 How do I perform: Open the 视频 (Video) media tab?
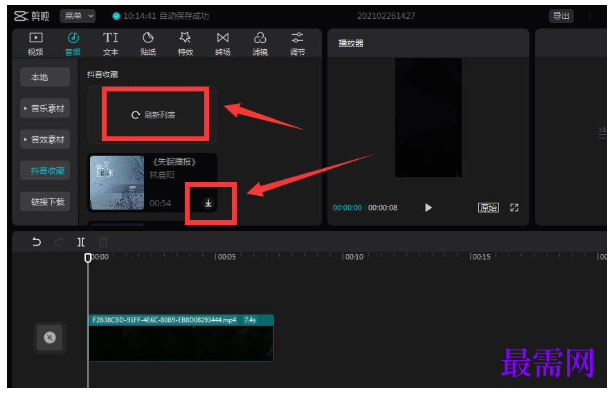point(36,44)
